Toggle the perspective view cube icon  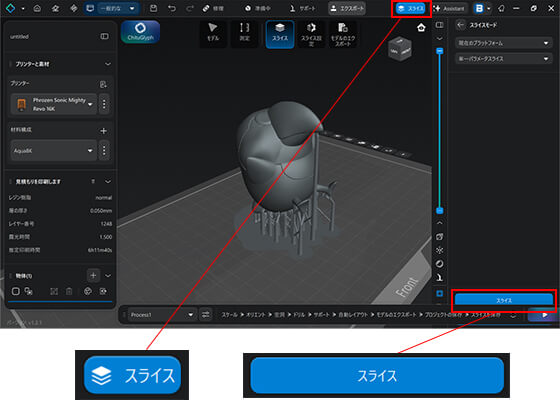440,236
